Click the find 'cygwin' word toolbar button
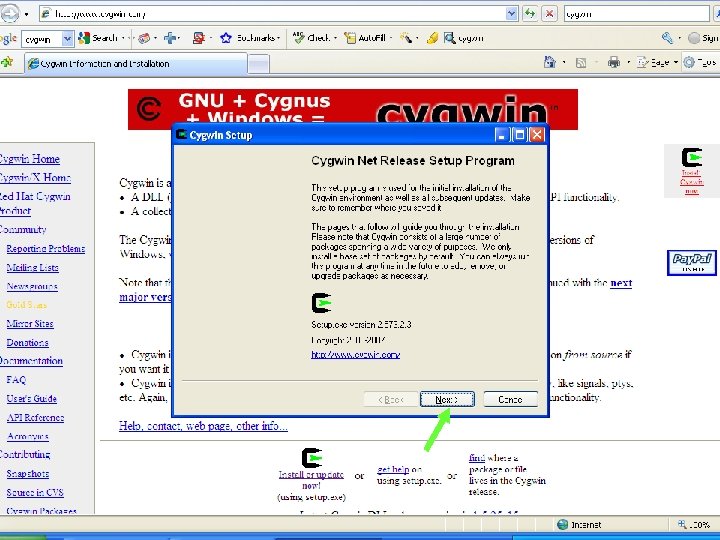The height and width of the screenshot is (540, 720). tap(464, 38)
